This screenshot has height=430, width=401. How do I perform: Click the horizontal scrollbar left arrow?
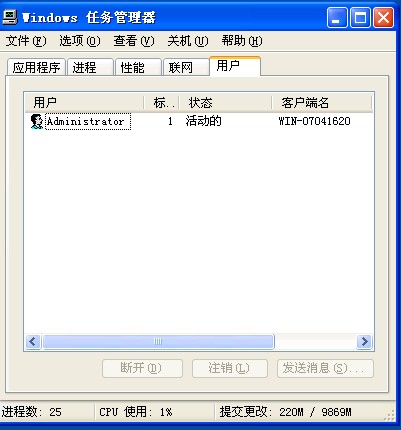coord(33,342)
